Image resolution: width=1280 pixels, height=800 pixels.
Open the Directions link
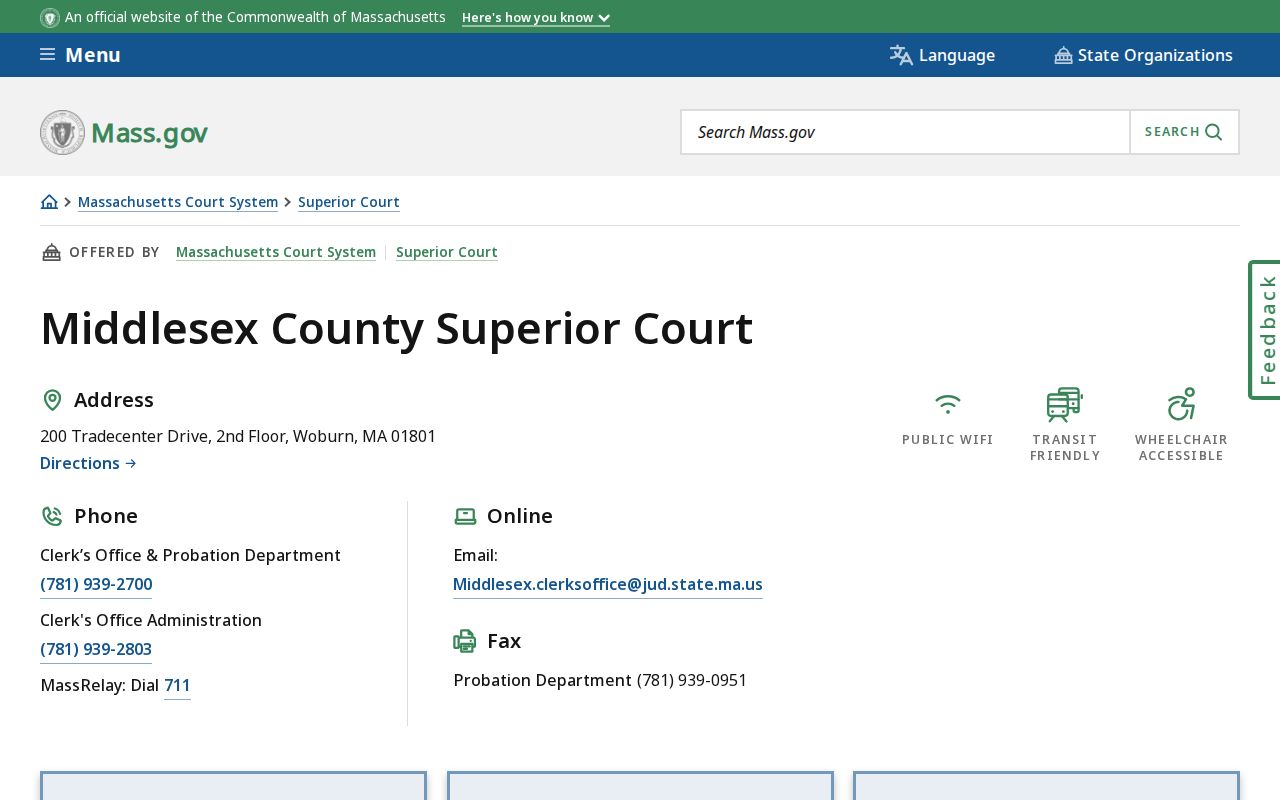(88, 463)
